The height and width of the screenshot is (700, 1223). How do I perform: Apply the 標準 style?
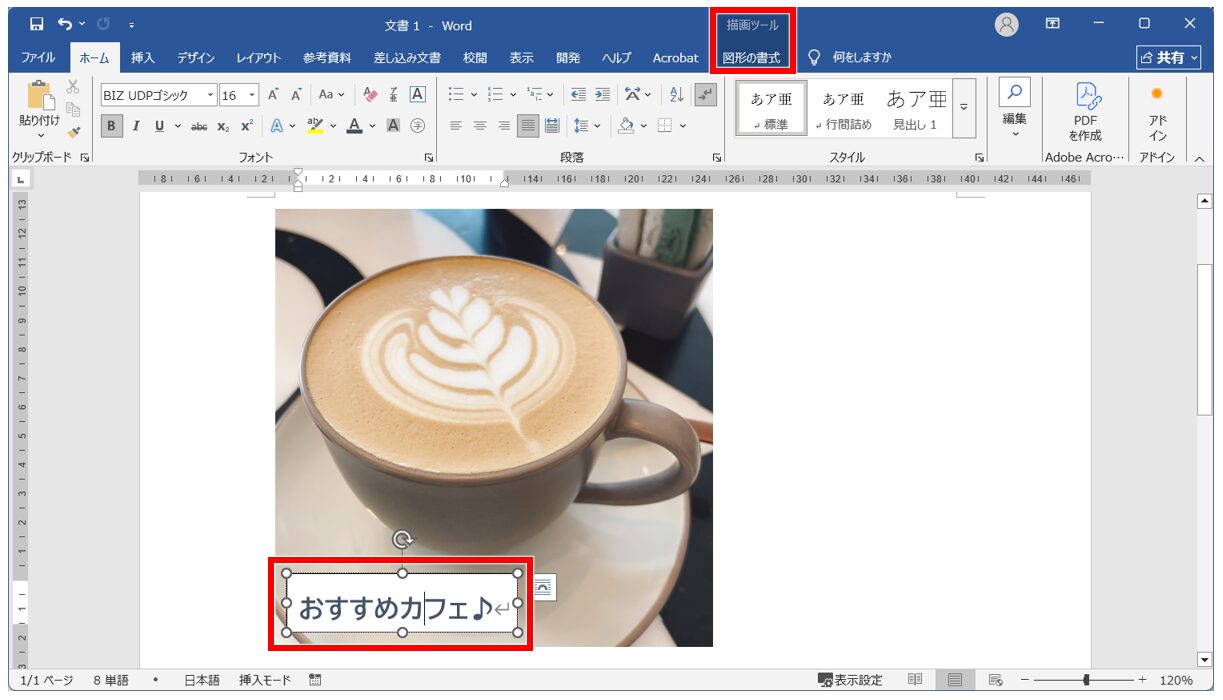click(771, 109)
